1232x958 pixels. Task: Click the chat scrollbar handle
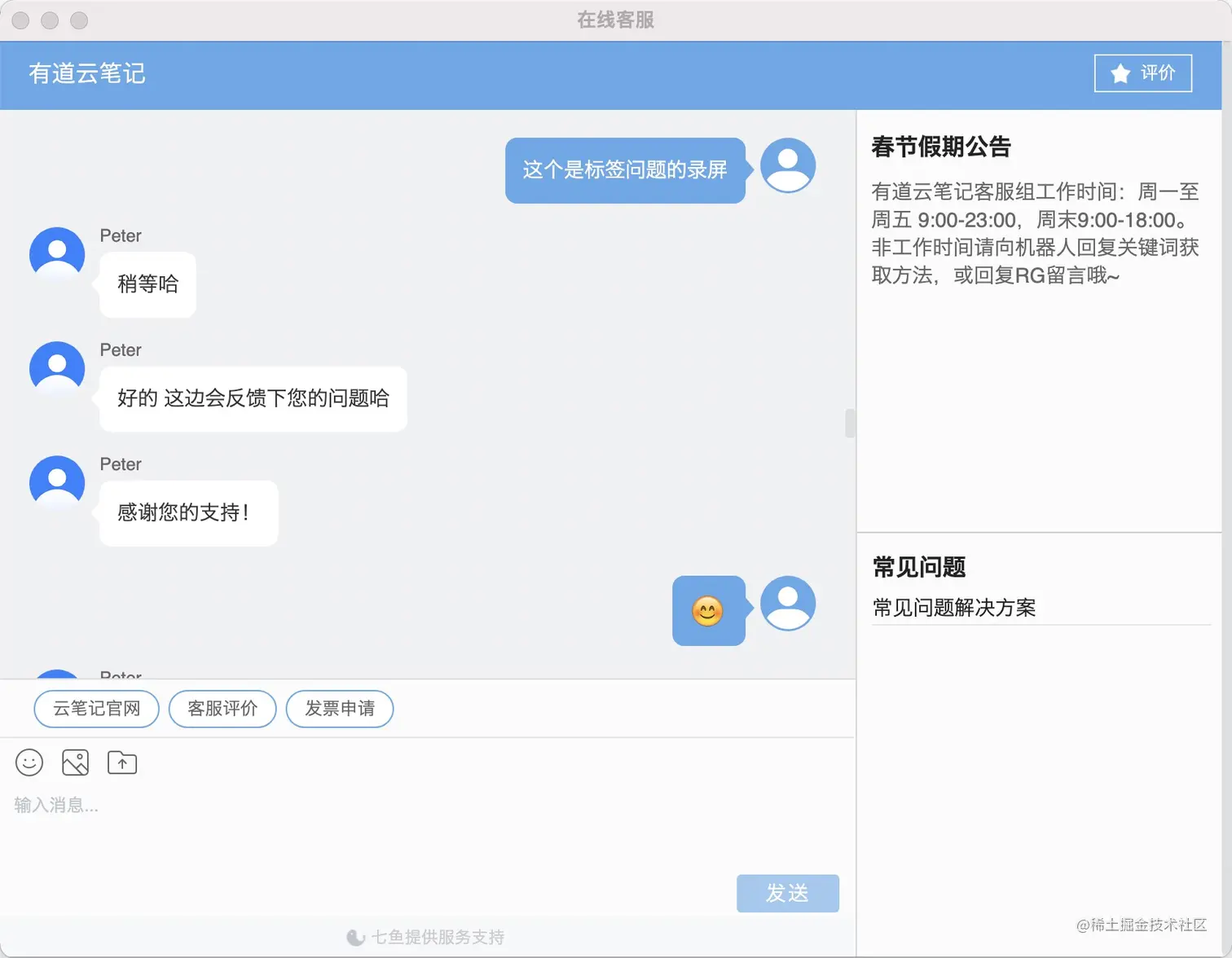coord(850,424)
